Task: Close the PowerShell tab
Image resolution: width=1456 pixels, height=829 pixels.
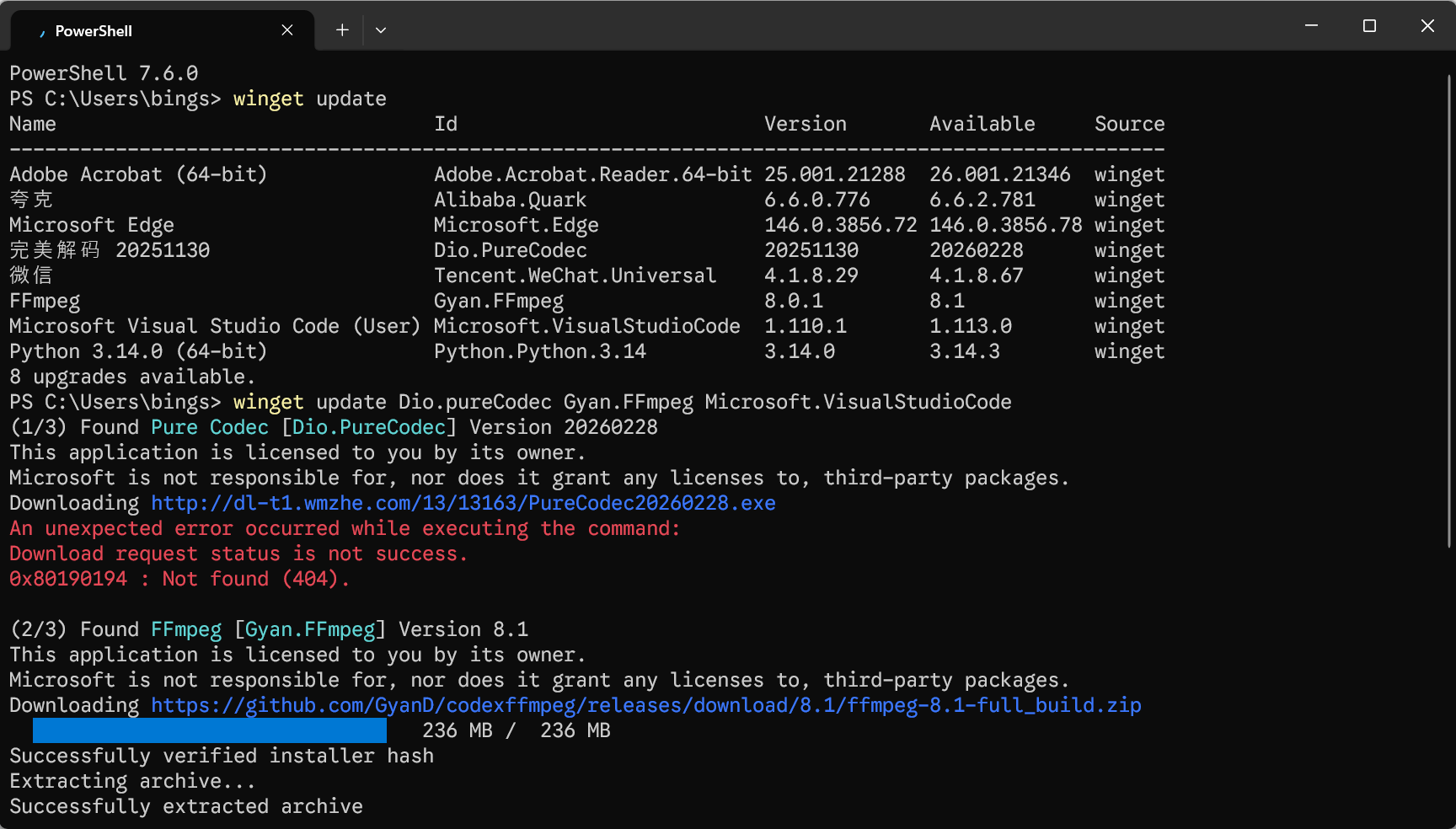Action: point(287,30)
